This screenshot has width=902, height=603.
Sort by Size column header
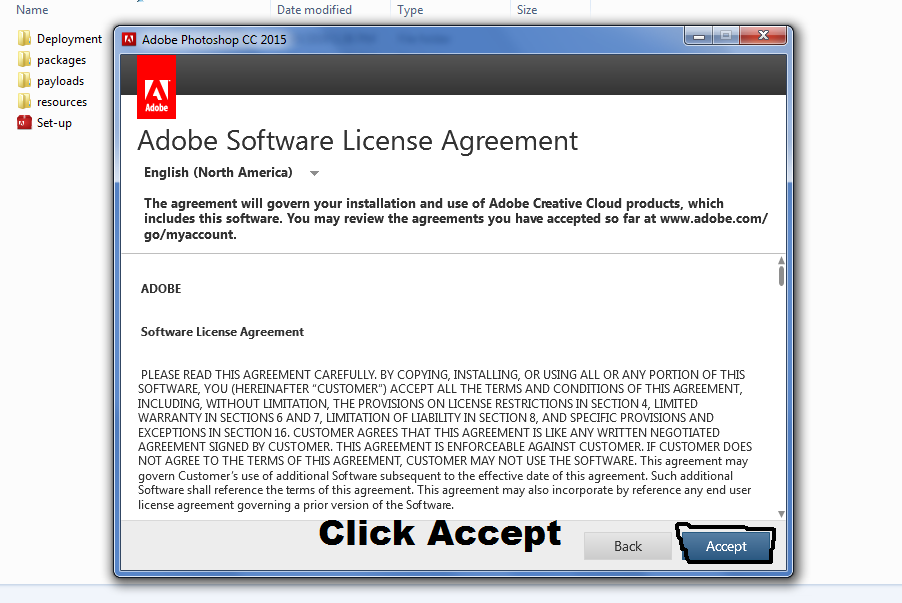point(527,10)
